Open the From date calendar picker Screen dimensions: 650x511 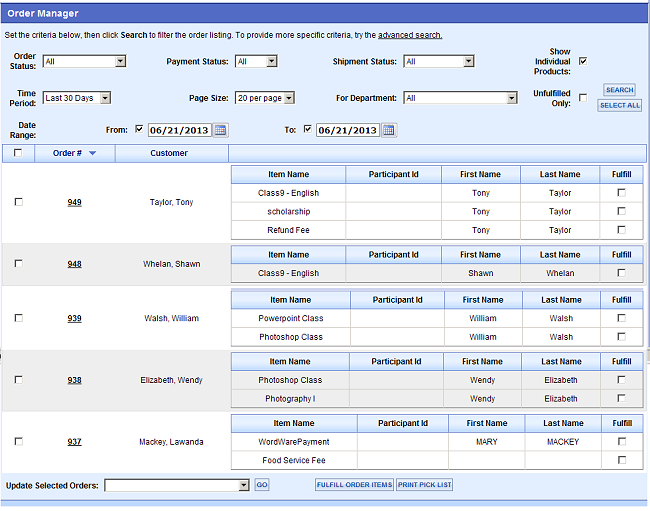point(221,130)
